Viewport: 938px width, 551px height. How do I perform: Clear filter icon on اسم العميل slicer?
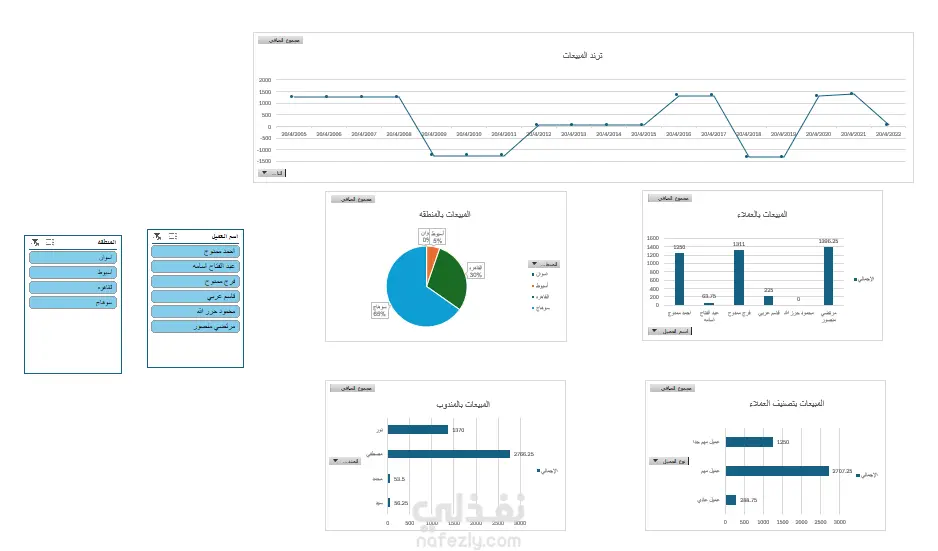click(157, 236)
